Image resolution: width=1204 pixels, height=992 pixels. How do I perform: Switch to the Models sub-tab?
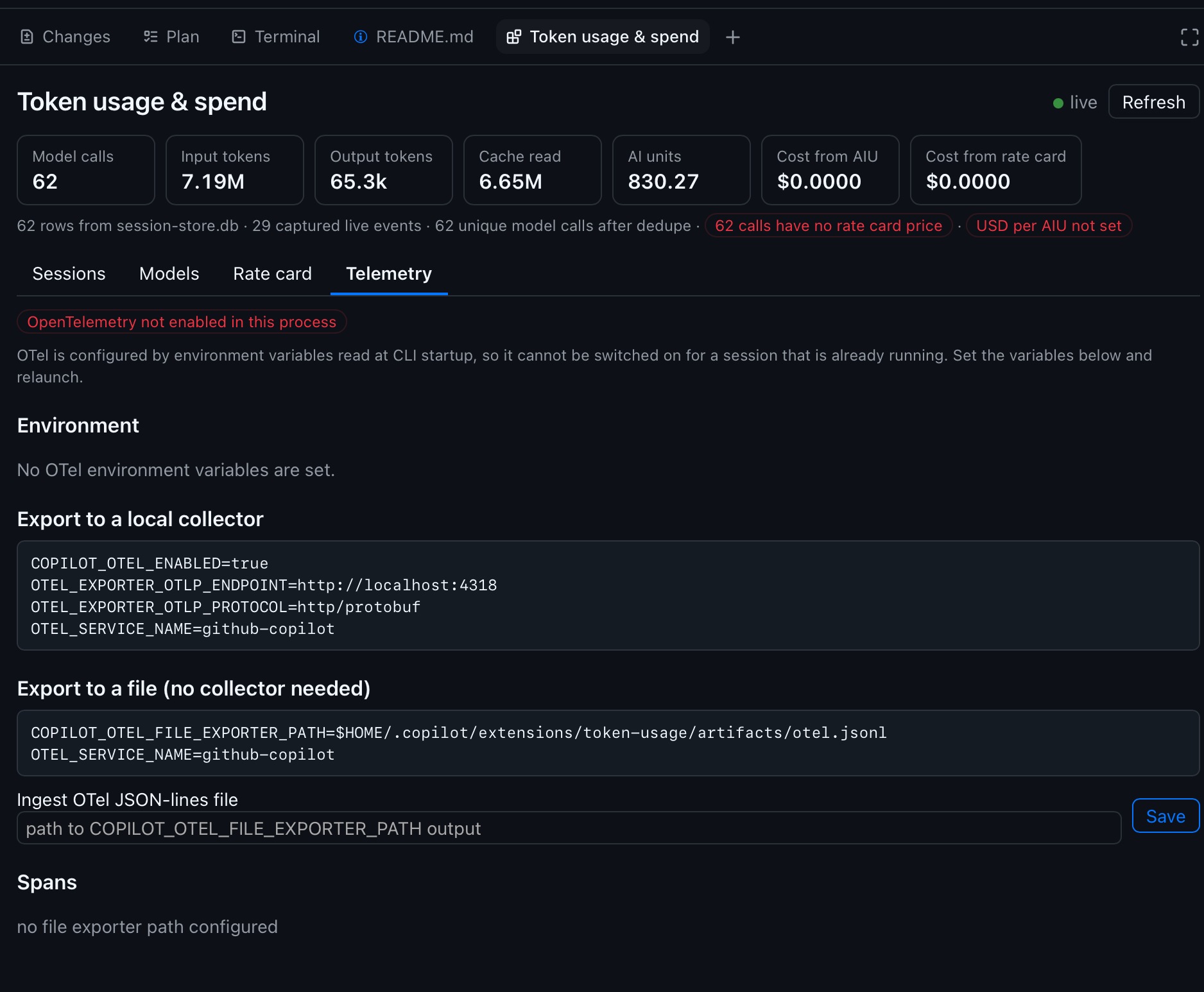tap(169, 273)
